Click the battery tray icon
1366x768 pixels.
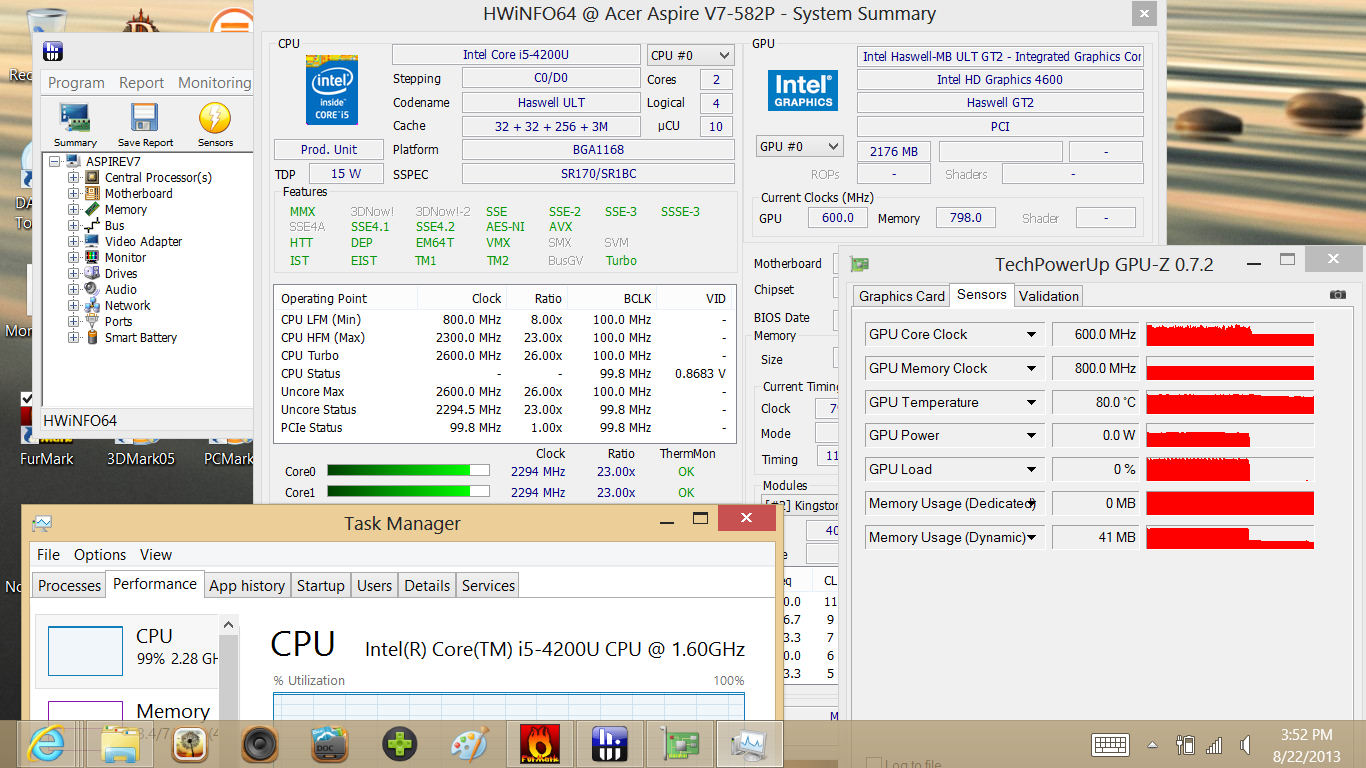coord(1186,745)
